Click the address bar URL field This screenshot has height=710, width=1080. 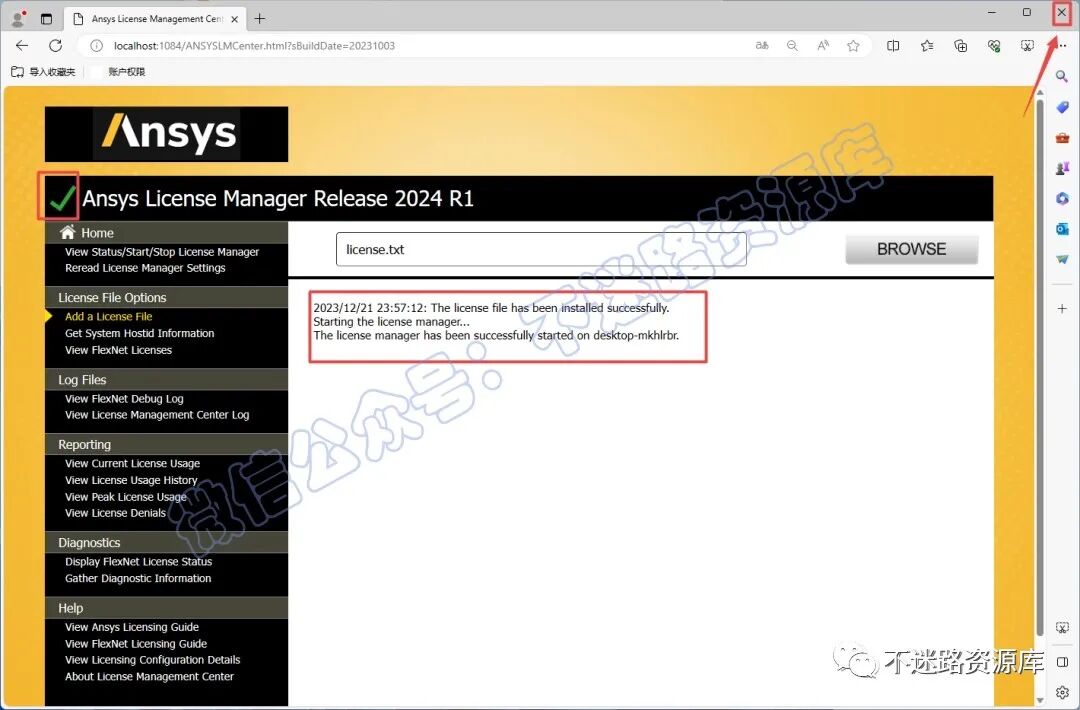point(427,45)
